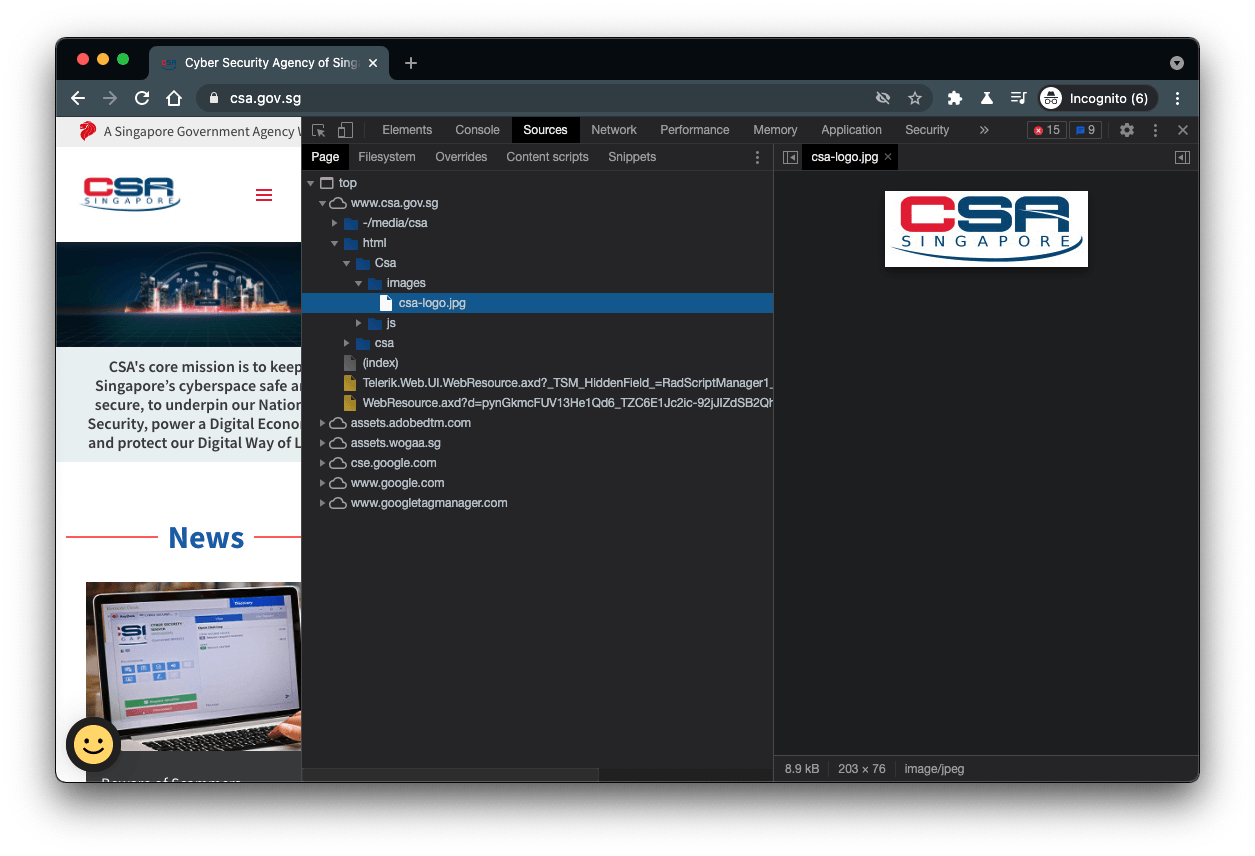
Task: Toggle the debugger sidebar visibility icon
Action: pos(1182,157)
